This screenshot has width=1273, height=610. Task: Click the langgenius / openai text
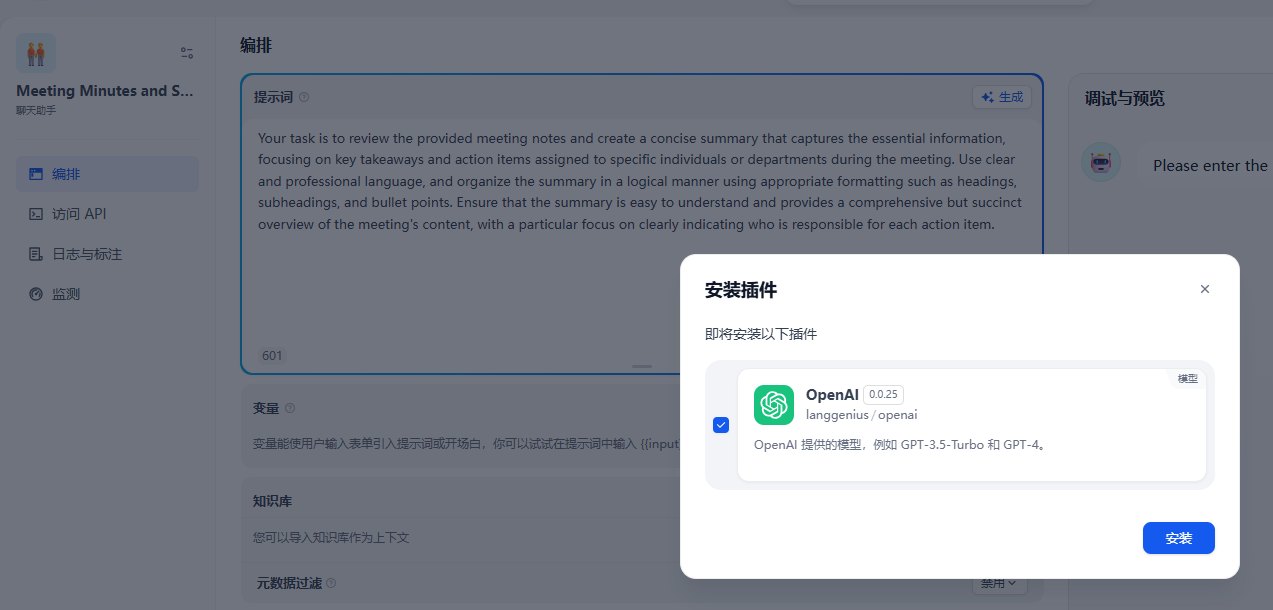(x=861, y=415)
